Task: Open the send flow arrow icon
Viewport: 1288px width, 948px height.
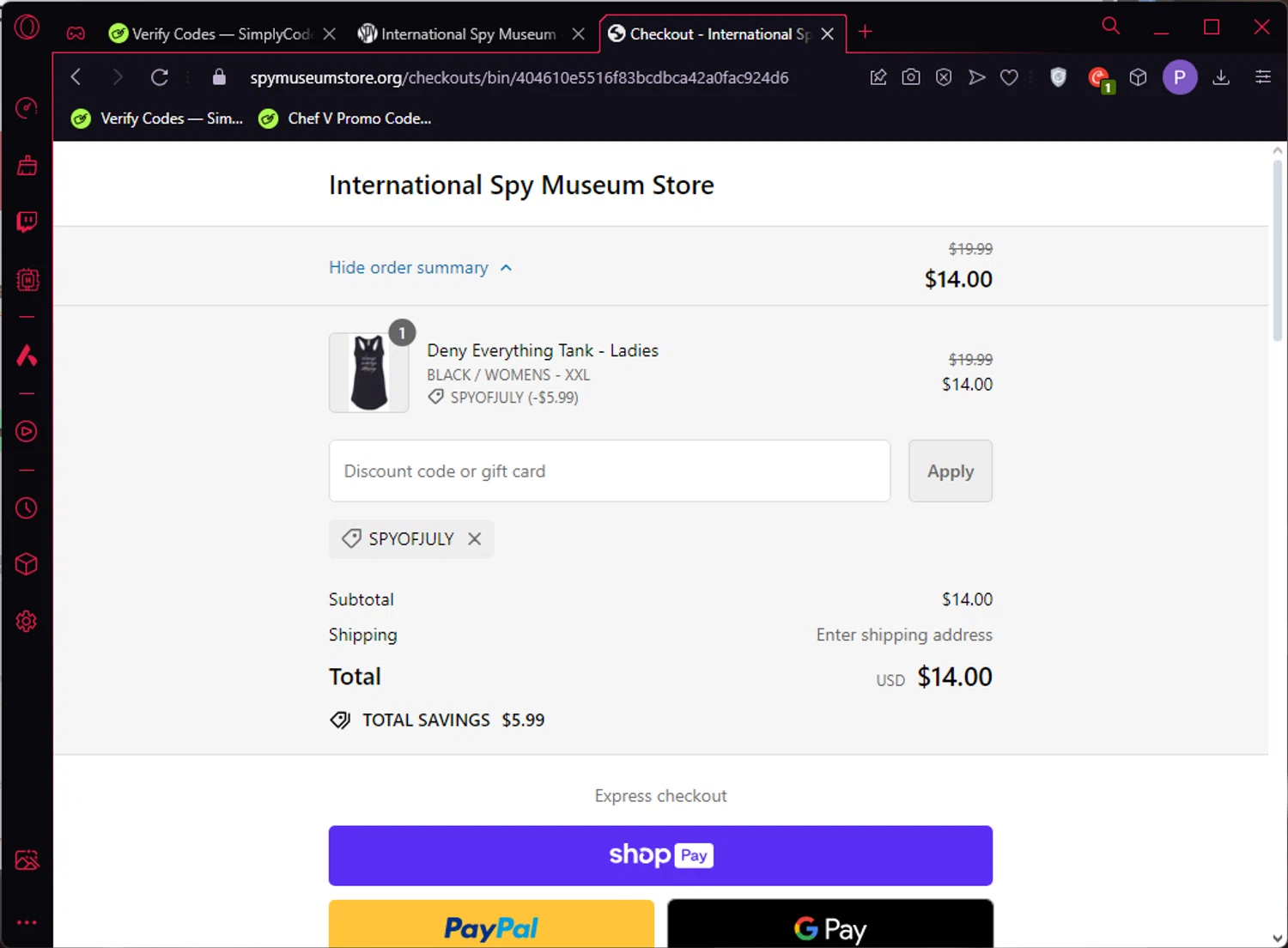Action: tap(976, 77)
